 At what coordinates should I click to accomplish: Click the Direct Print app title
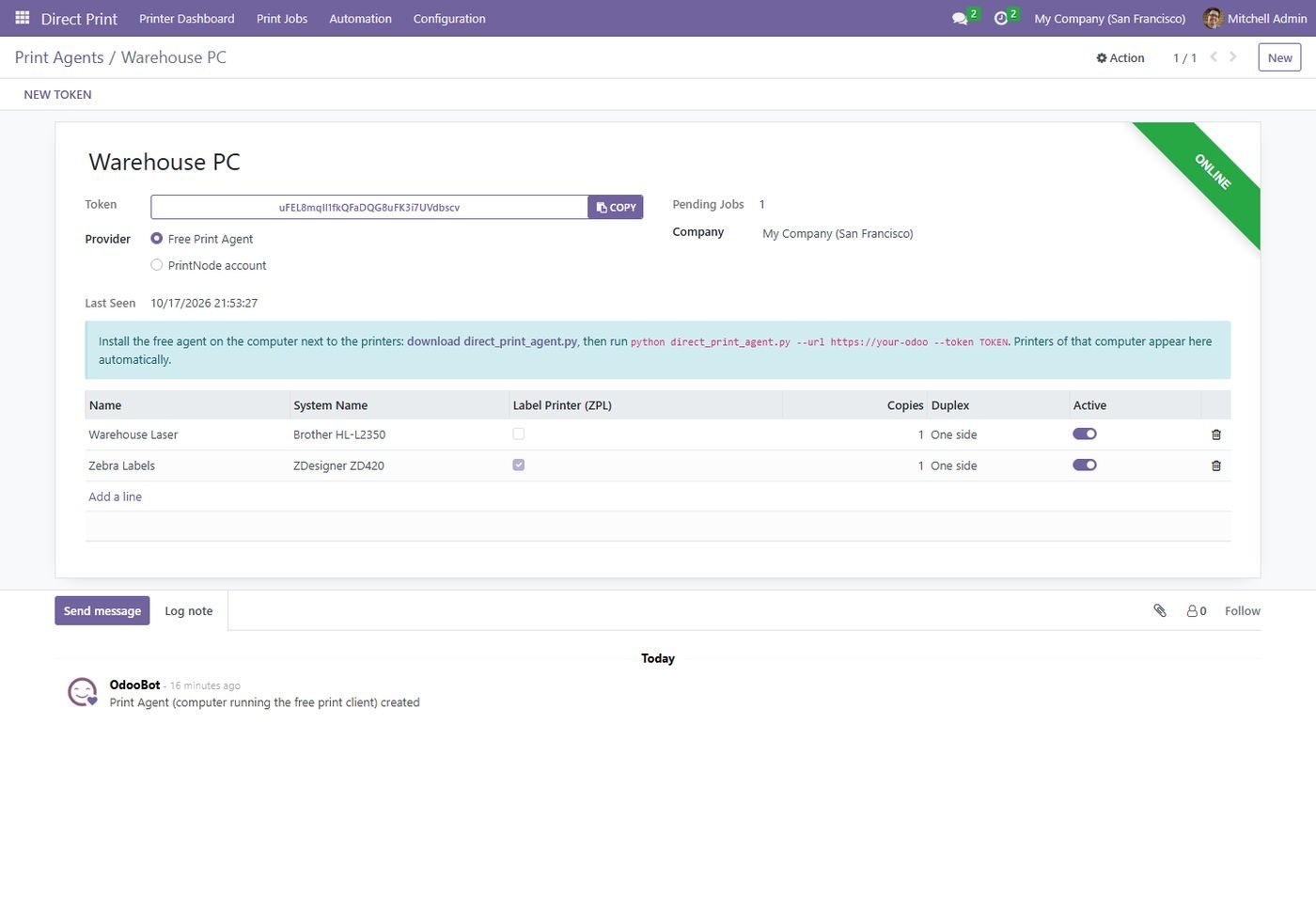coord(79,19)
